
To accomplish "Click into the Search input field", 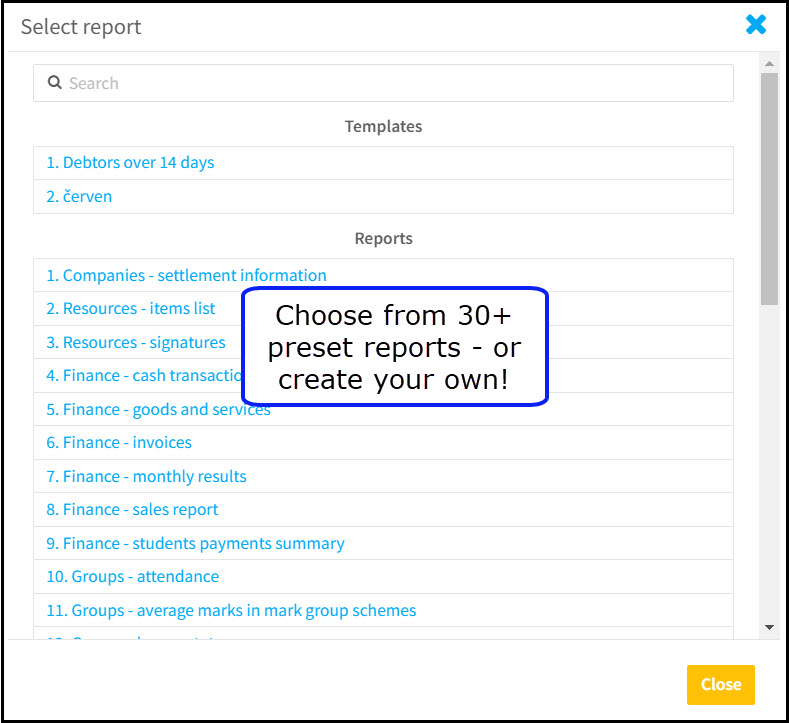I will (x=383, y=83).
